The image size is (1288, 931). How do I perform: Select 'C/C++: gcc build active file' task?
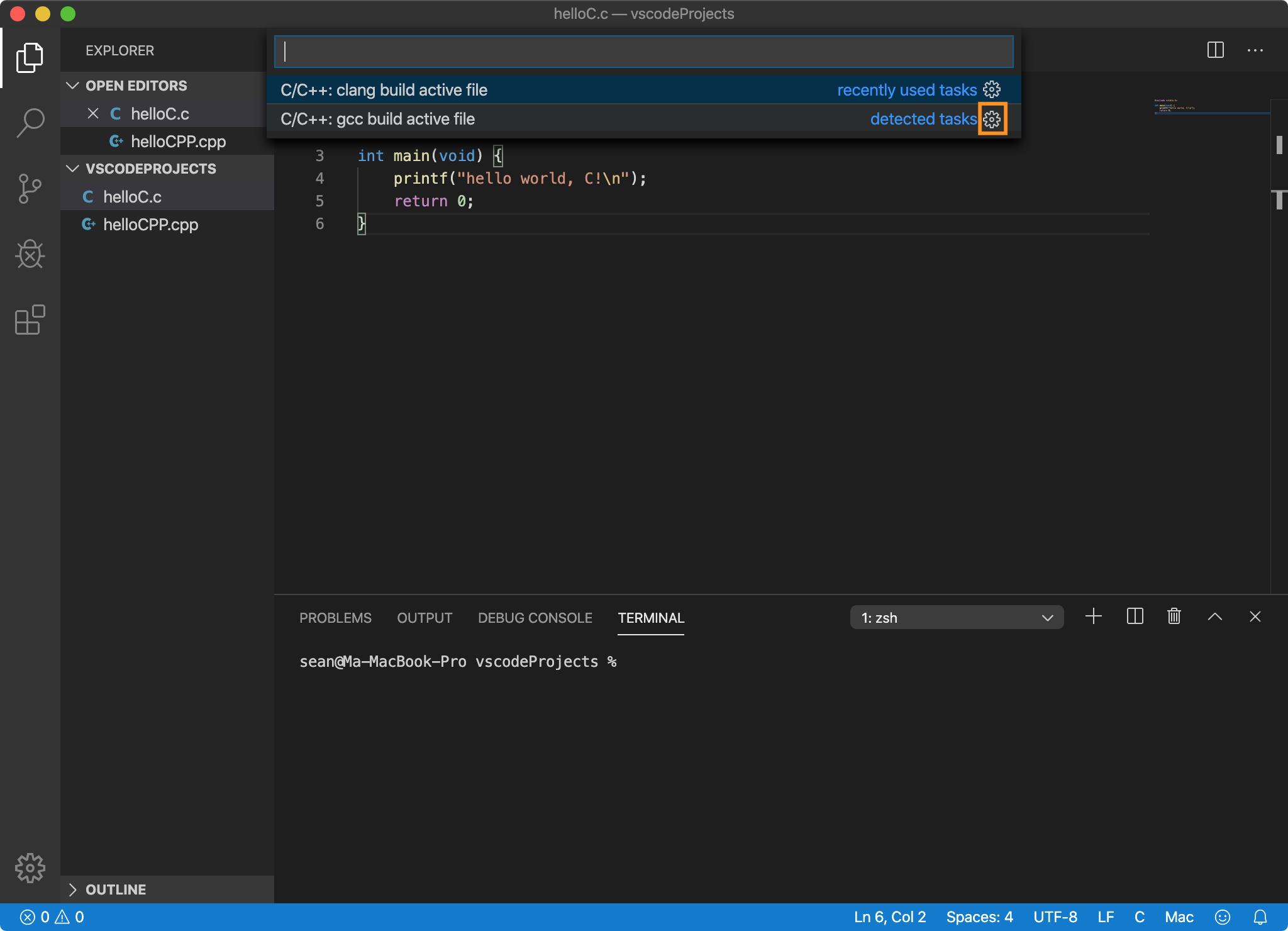378,119
